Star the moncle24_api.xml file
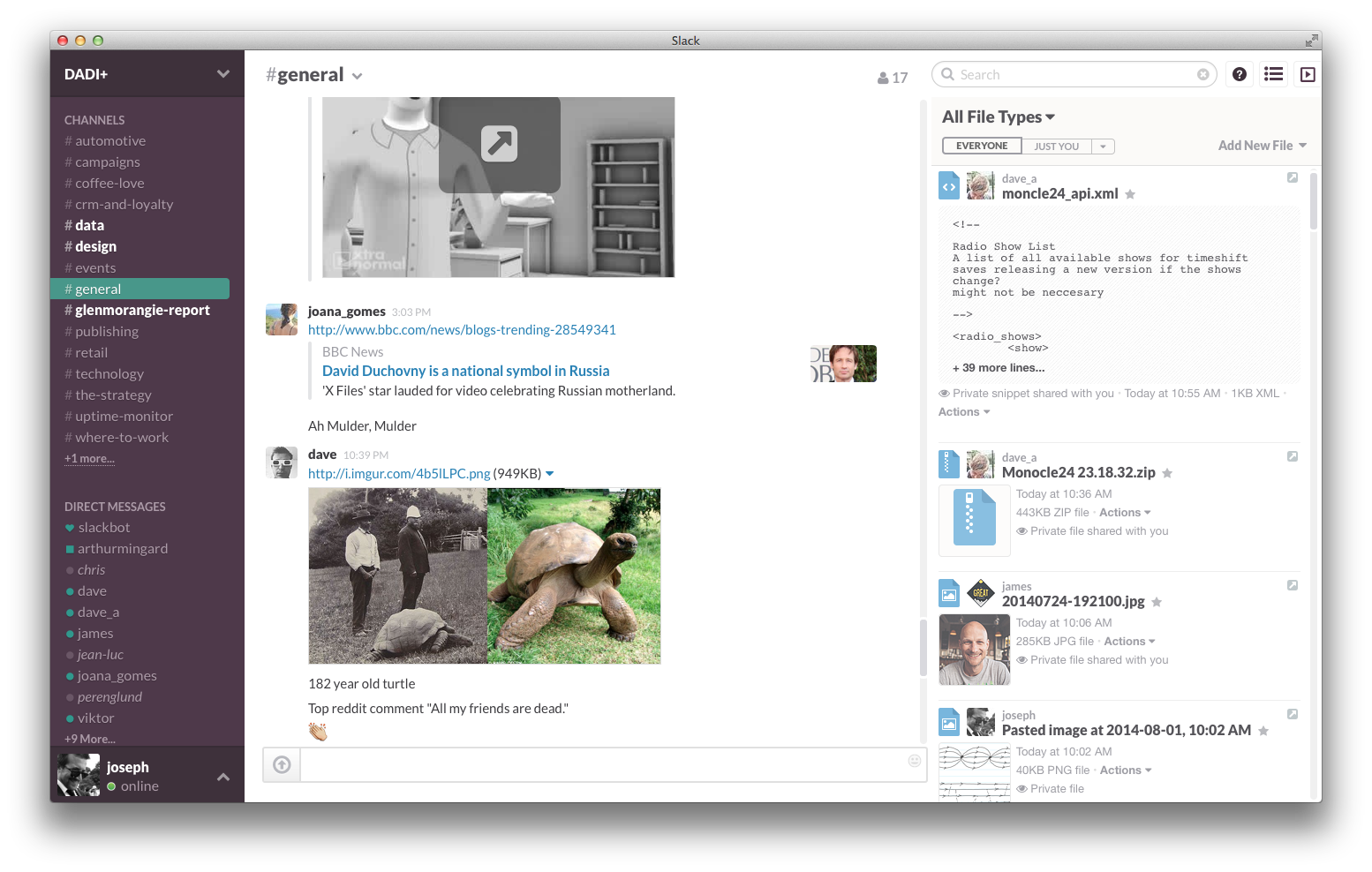1372x872 pixels. pos(1130,194)
